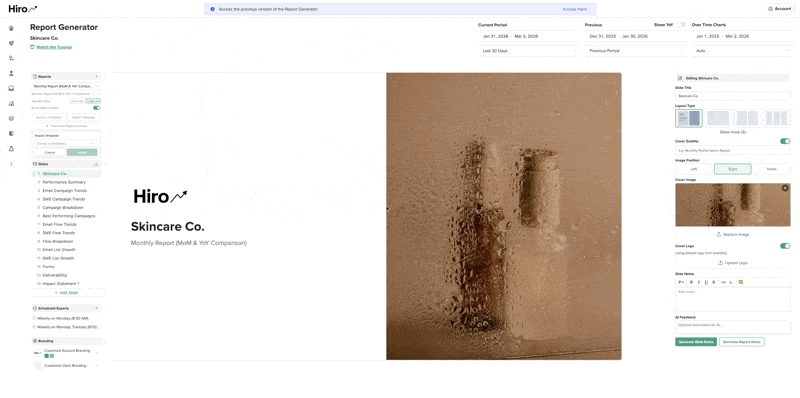Image resolution: width=800 pixels, height=398 pixels.
Task: Open the Weekly on Monday (8:00 AM) export
Action: (x=62, y=318)
